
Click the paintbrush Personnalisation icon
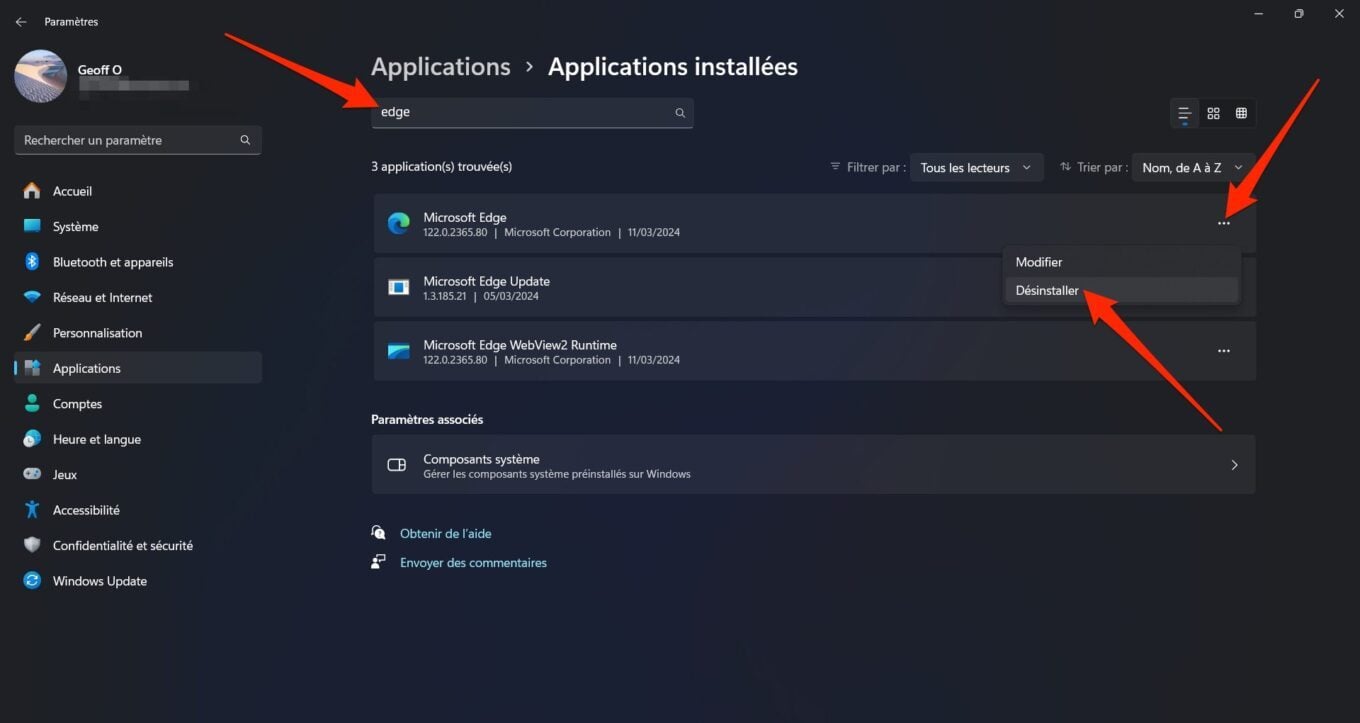point(32,333)
